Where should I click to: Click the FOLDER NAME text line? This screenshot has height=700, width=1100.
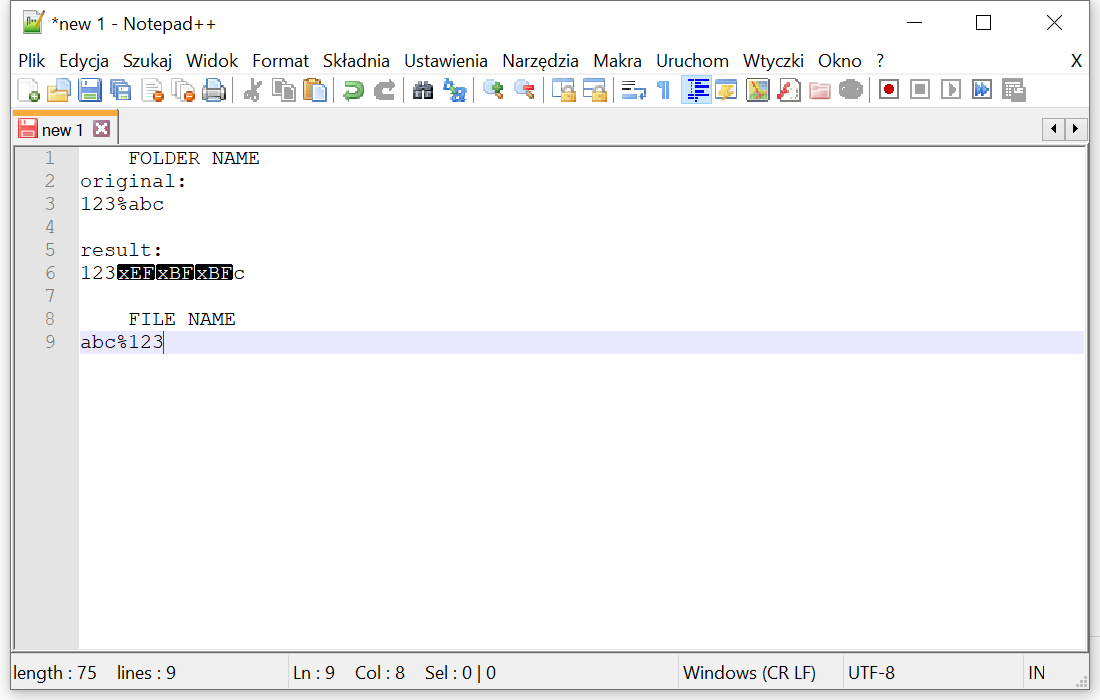tap(194, 159)
